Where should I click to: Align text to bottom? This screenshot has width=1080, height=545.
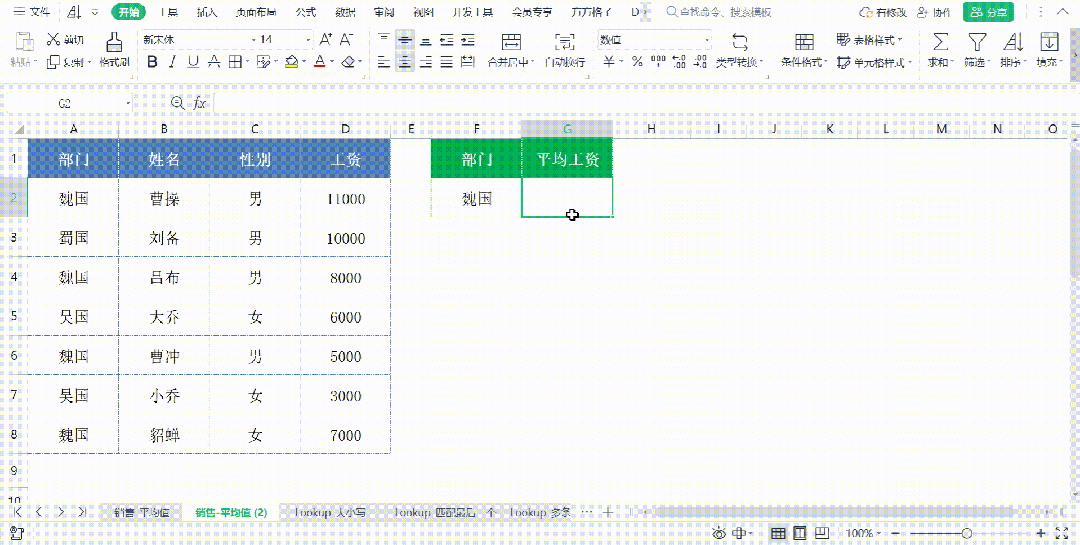pos(426,40)
